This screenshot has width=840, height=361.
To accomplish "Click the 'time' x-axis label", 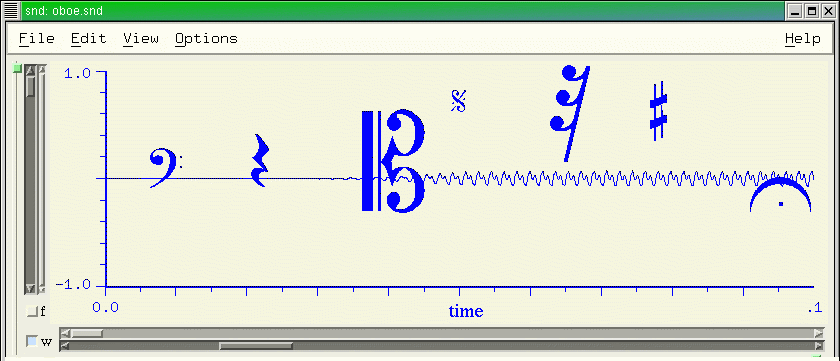I will point(466,311).
